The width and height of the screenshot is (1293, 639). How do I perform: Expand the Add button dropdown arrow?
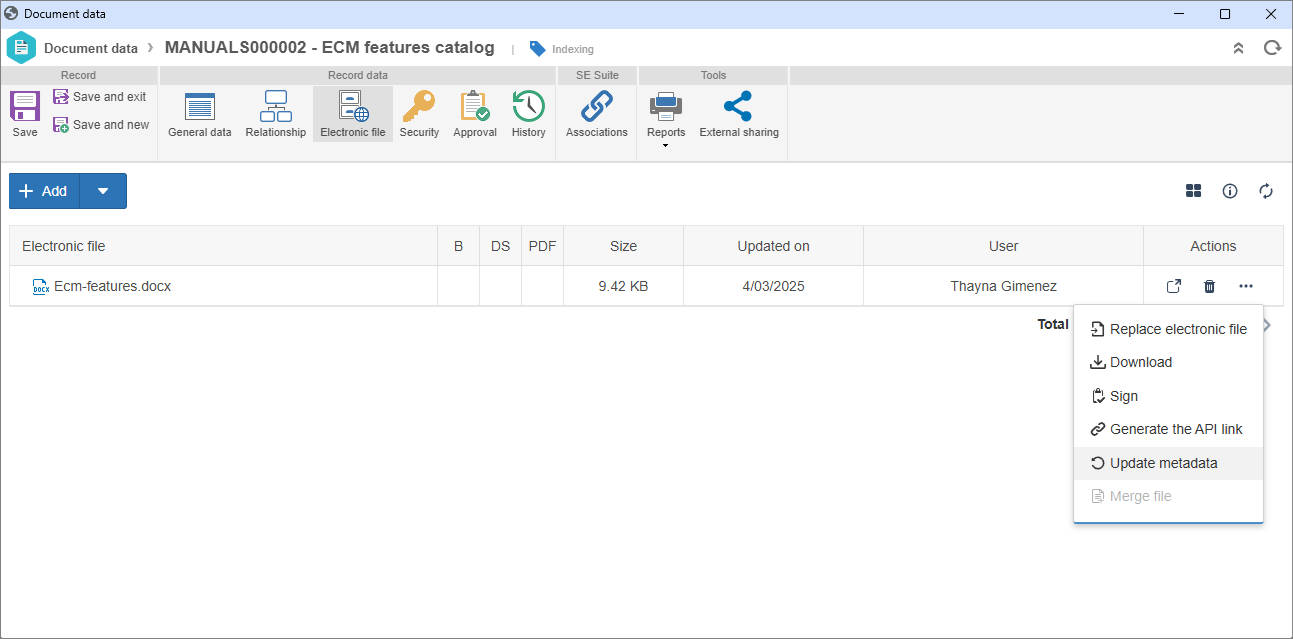[x=103, y=191]
